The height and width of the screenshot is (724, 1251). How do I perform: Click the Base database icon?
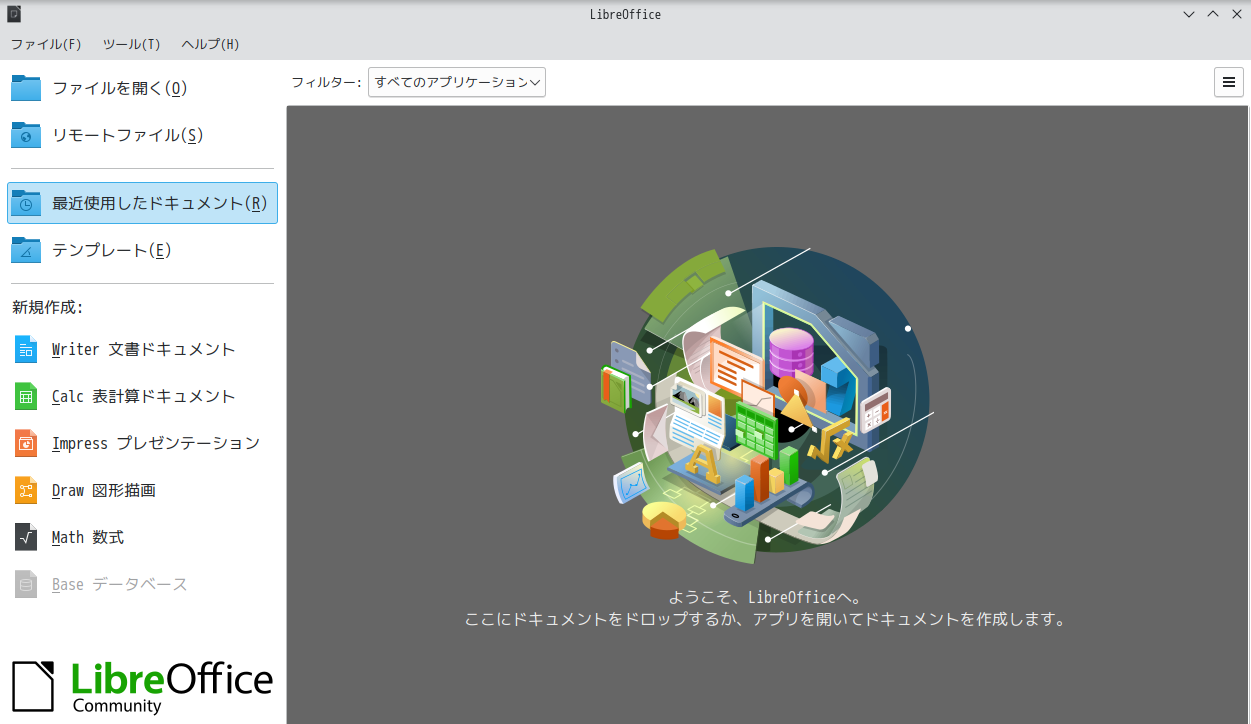(26, 584)
